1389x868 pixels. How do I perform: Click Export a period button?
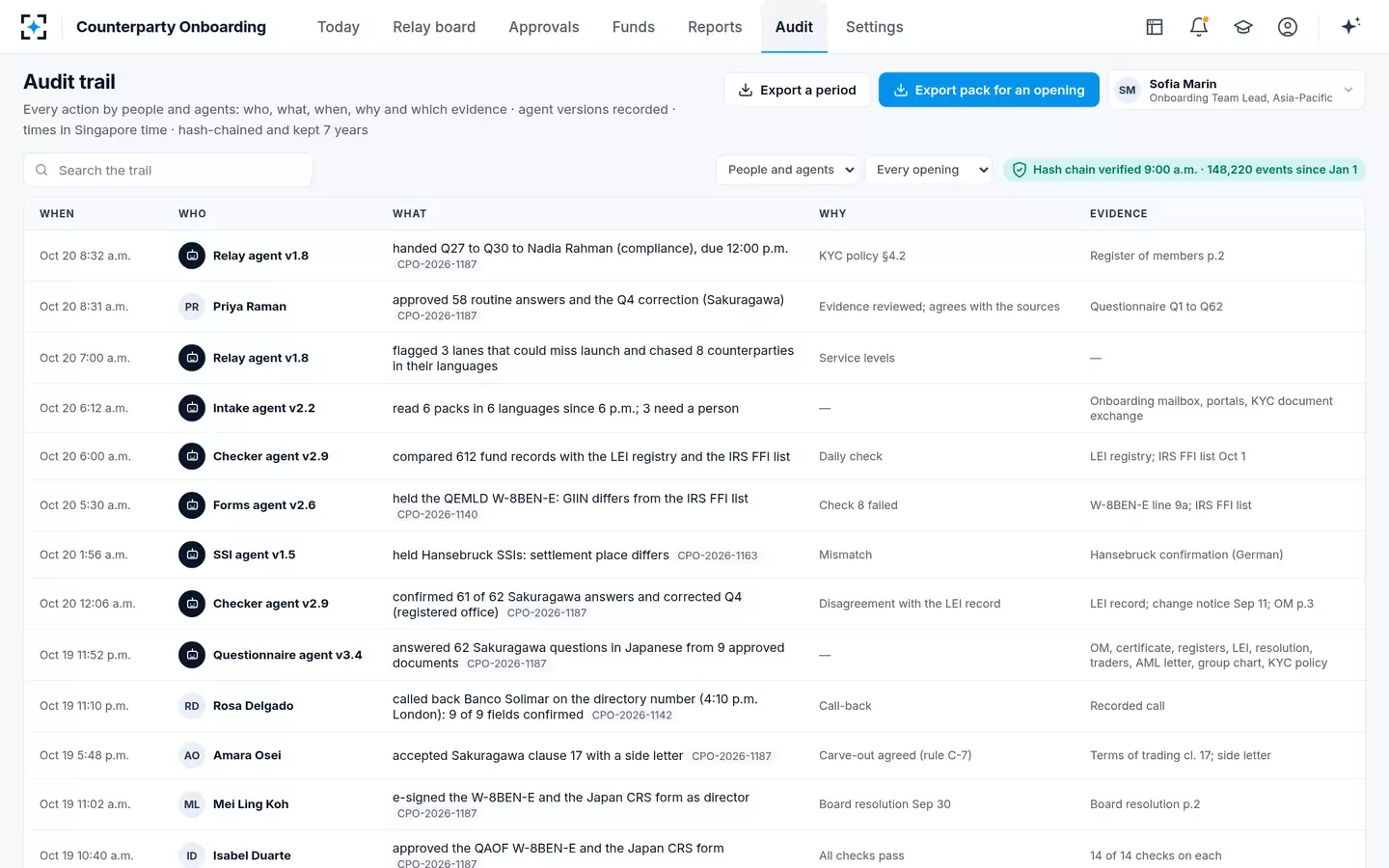[x=798, y=90]
